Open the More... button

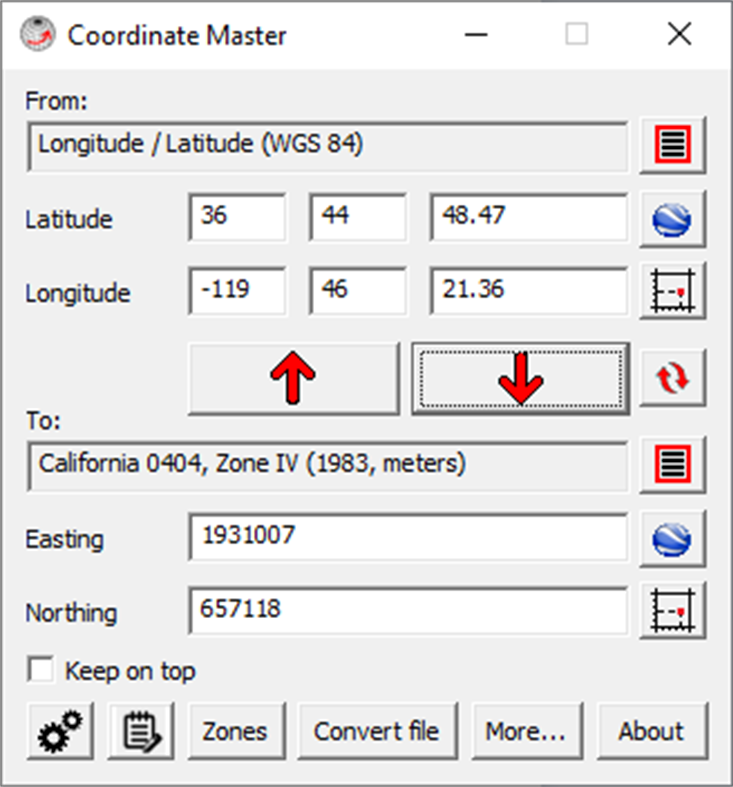point(527,731)
